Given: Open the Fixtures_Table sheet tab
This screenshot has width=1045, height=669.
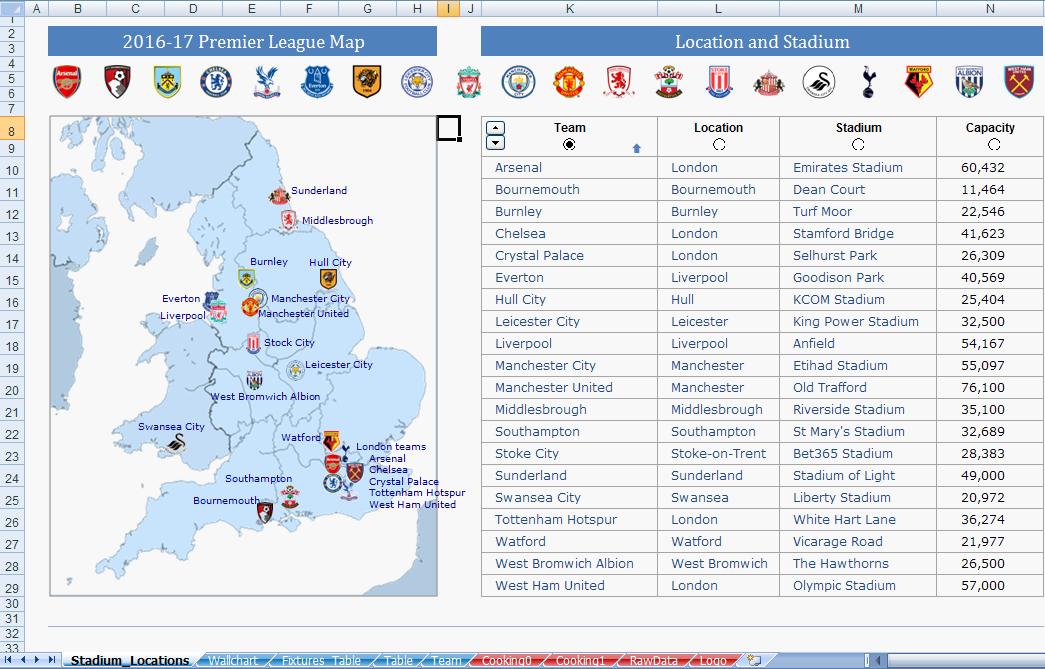Looking at the screenshot, I should (321, 661).
